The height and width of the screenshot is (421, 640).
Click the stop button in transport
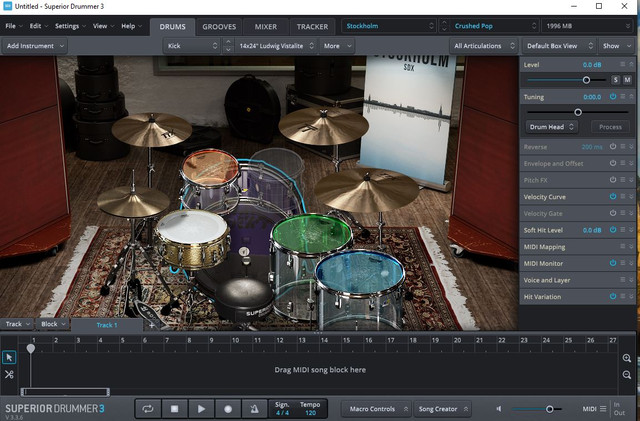(174, 409)
